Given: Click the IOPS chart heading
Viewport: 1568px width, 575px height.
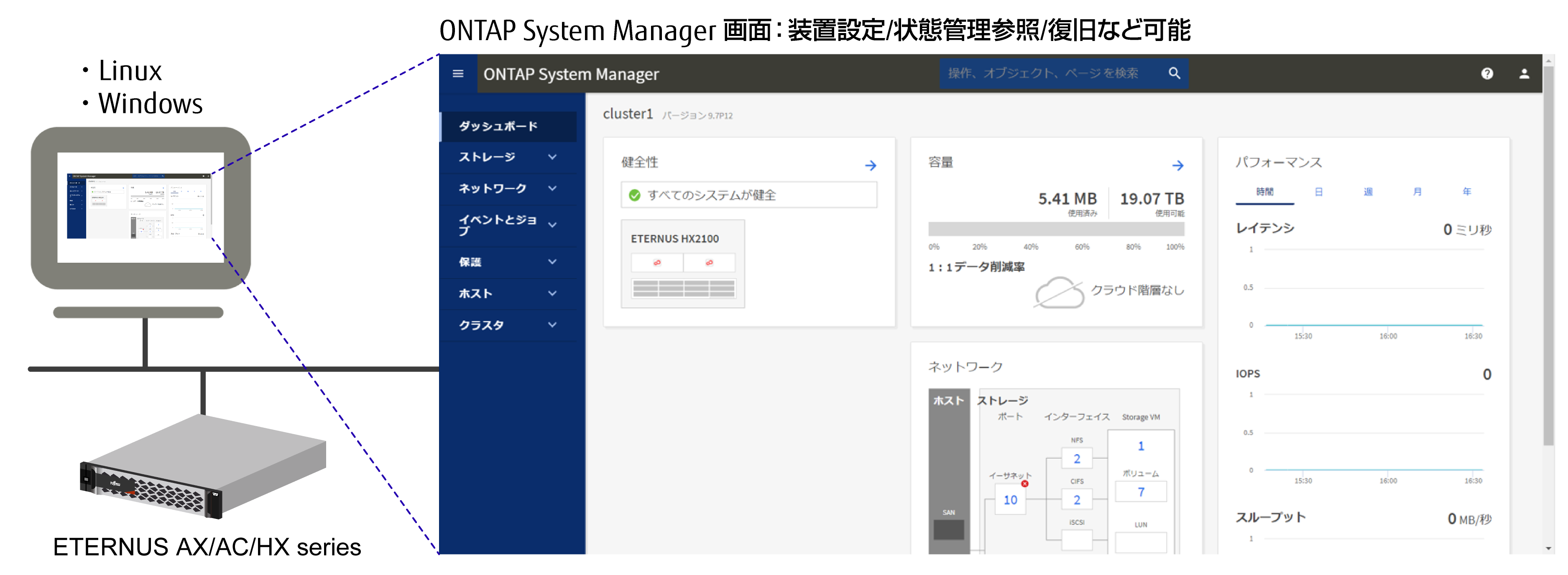Looking at the screenshot, I should pos(1247,374).
